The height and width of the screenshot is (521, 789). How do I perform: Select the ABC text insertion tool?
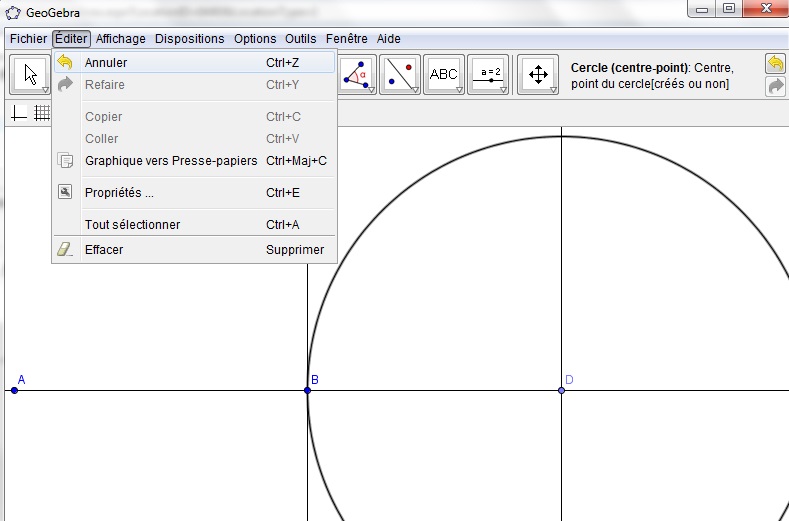coord(443,74)
